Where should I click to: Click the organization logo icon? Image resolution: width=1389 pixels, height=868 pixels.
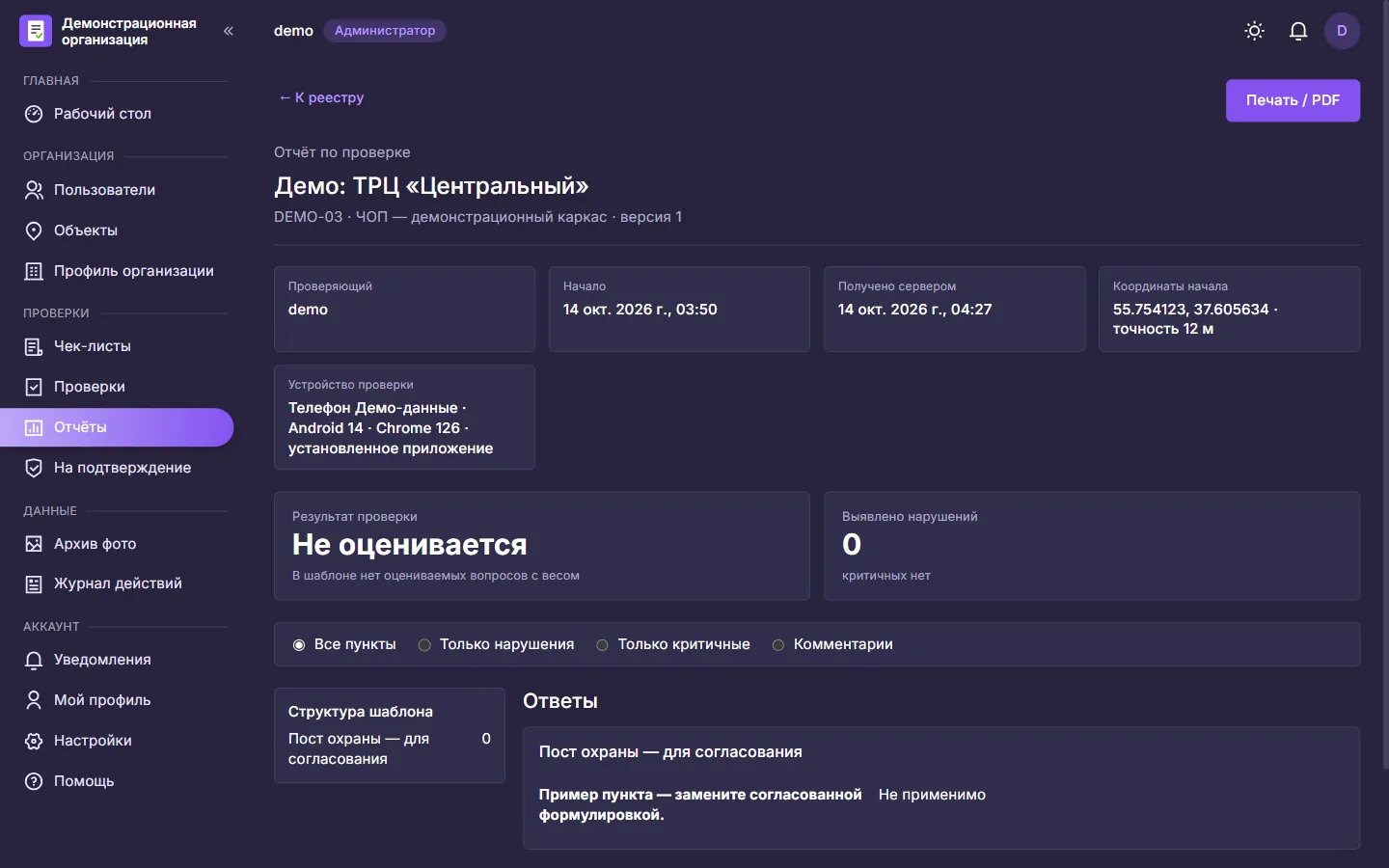36,31
